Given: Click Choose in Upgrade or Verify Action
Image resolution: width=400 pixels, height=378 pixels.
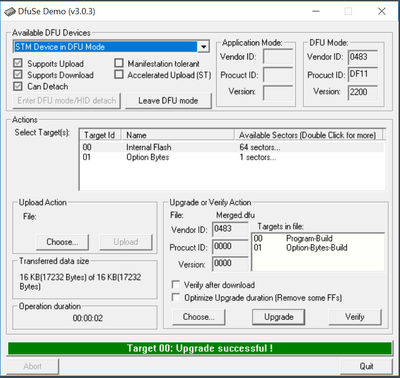Looking at the screenshot, I should click(199, 317).
